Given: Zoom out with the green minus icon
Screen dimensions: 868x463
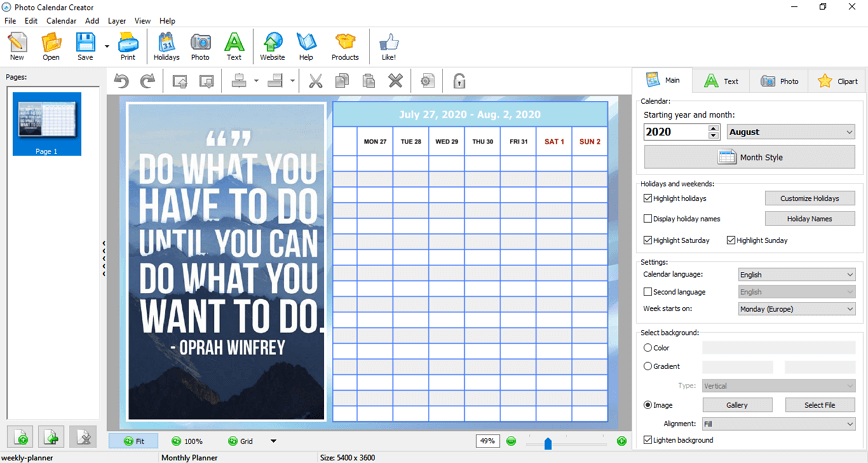Looking at the screenshot, I should 511,441.
